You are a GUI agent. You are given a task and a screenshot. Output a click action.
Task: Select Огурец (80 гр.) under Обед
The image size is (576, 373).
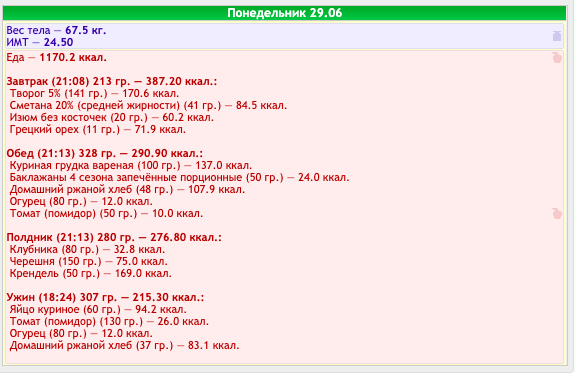tap(81, 201)
